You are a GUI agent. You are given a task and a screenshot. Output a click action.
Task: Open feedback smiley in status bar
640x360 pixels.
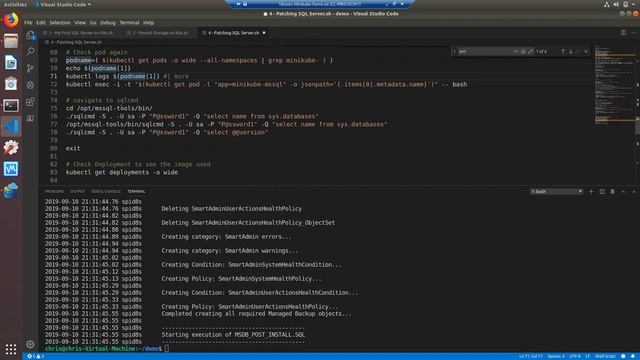[623, 356]
